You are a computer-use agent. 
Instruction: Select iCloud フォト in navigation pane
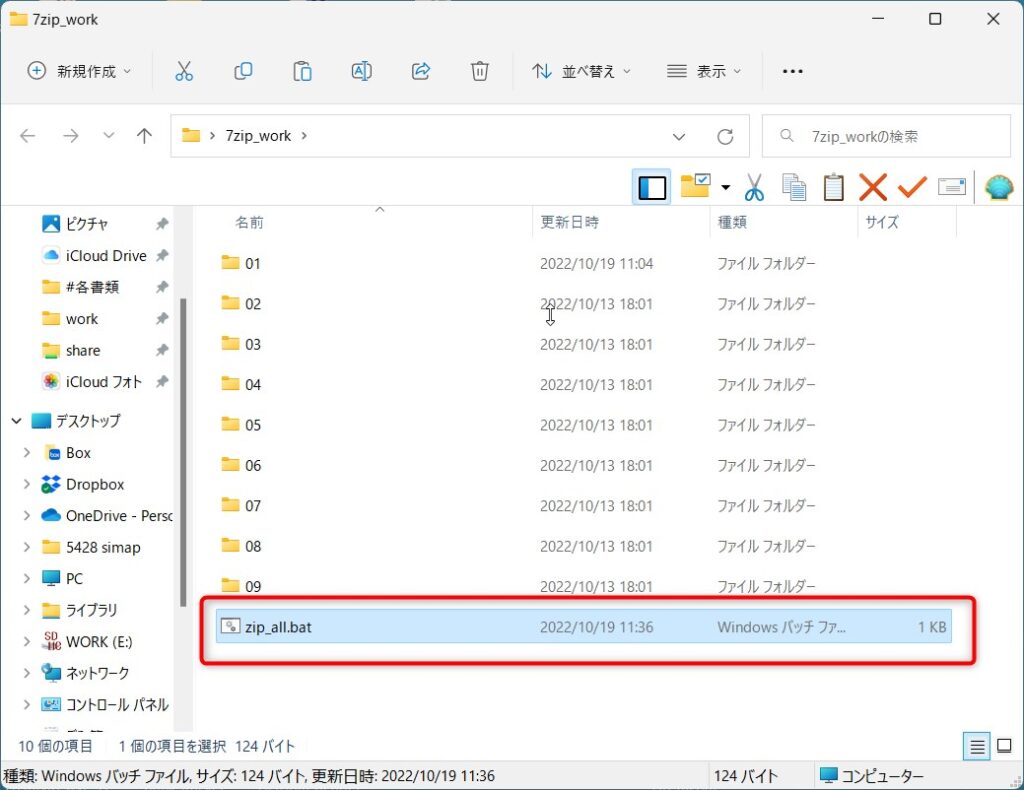[x=103, y=382]
